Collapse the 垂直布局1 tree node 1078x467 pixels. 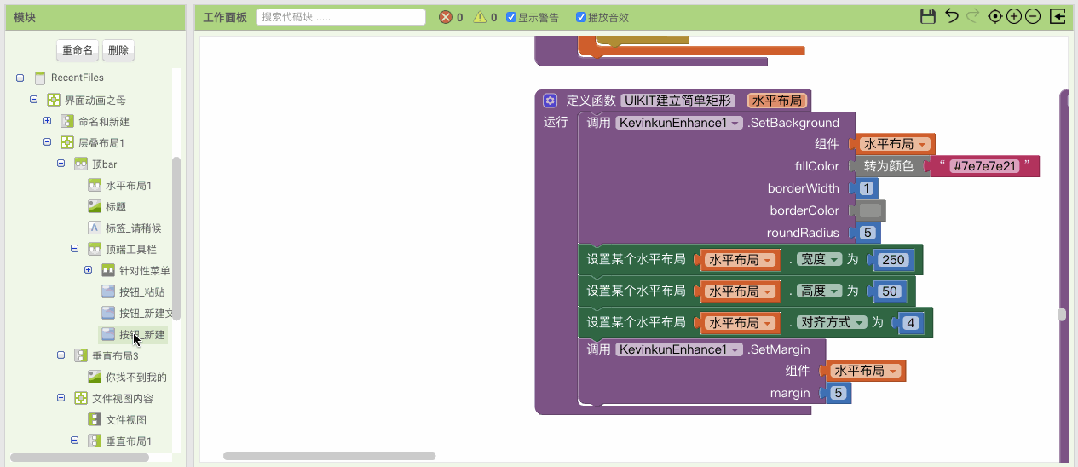(x=74, y=441)
